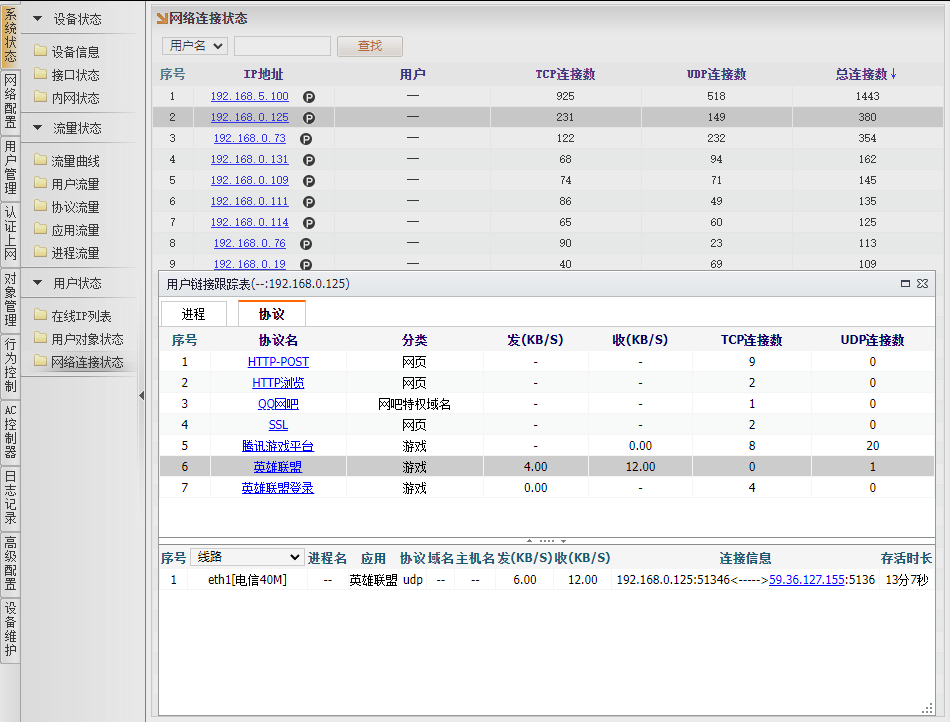
Task: Maximize the 用户链接跟踪表 panel
Action: [x=906, y=284]
